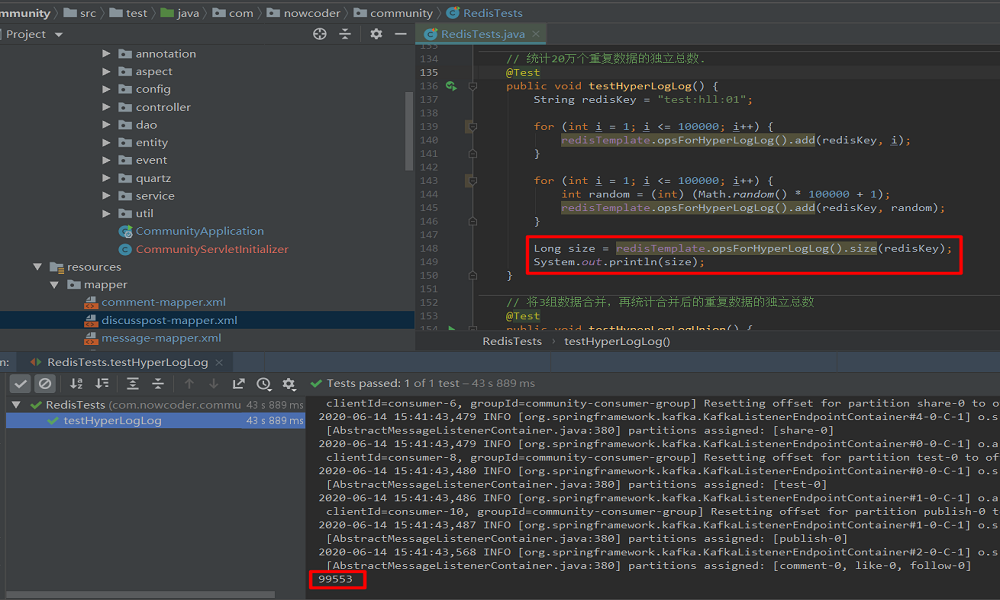This screenshot has height=600, width=1000.
Task: Expand the config package
Action: 107,89
